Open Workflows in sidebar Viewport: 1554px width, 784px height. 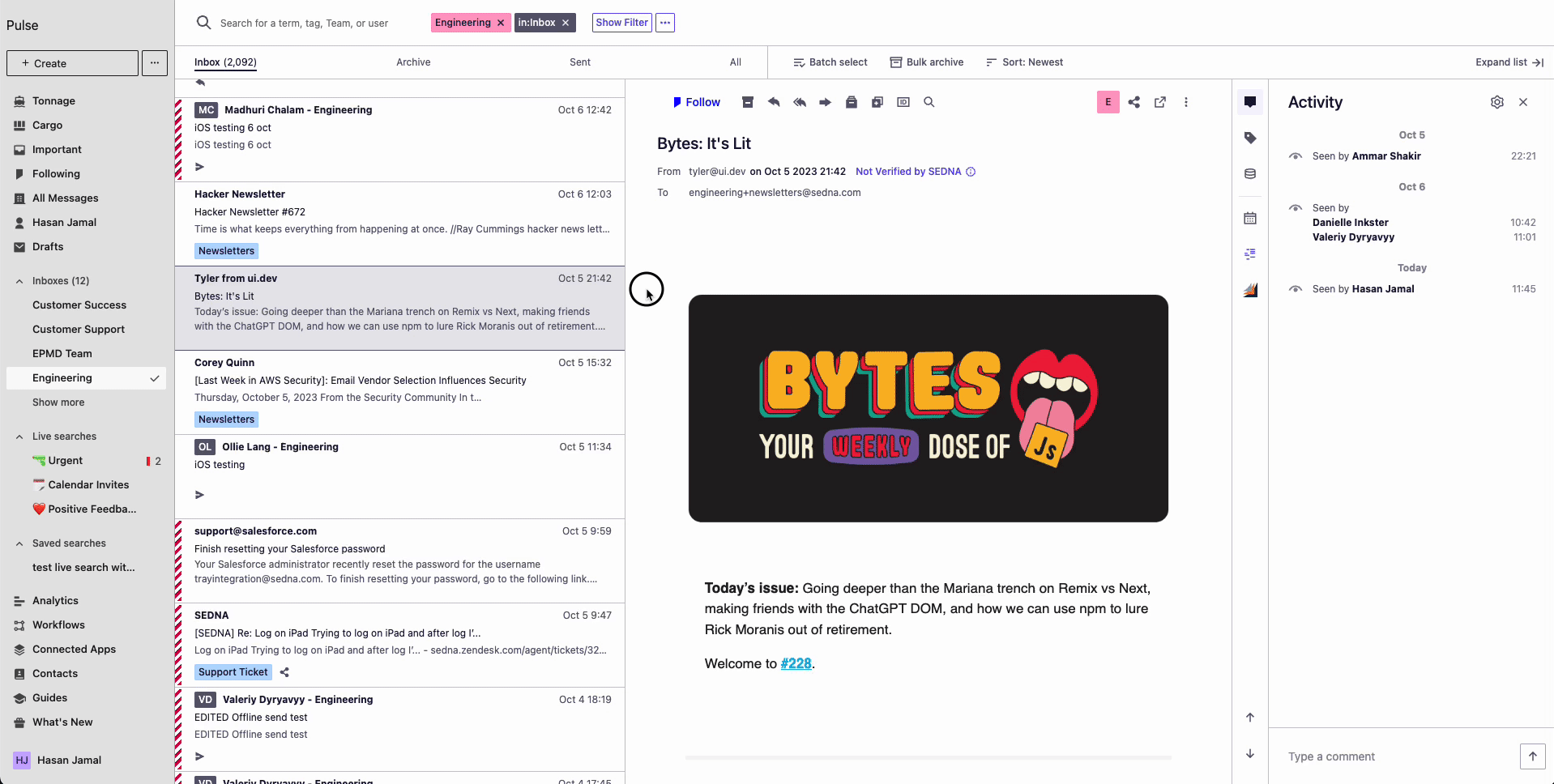click(x=58, y=625)
